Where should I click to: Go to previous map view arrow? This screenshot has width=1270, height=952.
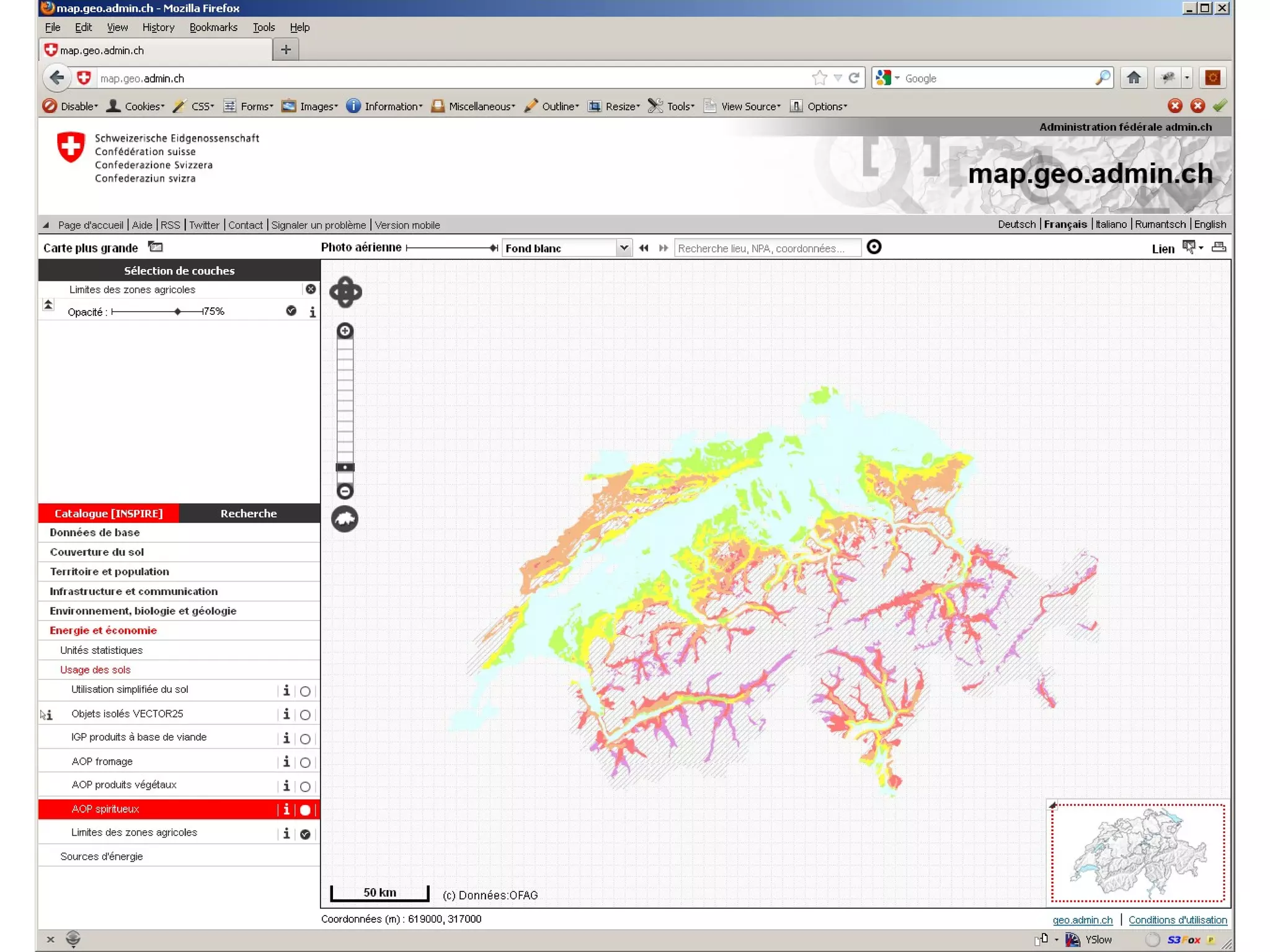coord(644,248)
